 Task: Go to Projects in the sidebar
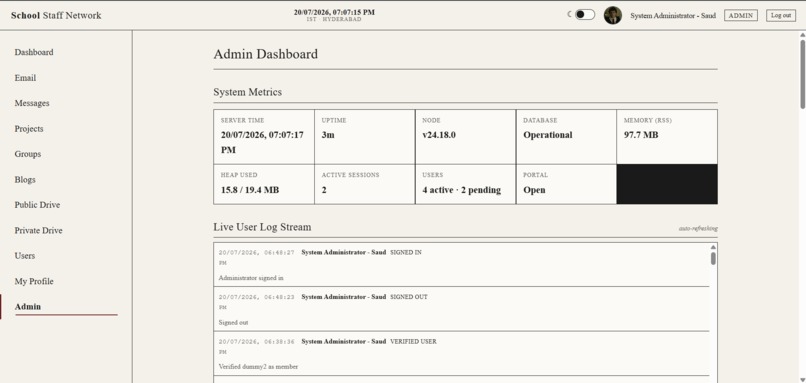tap(29, 129)
